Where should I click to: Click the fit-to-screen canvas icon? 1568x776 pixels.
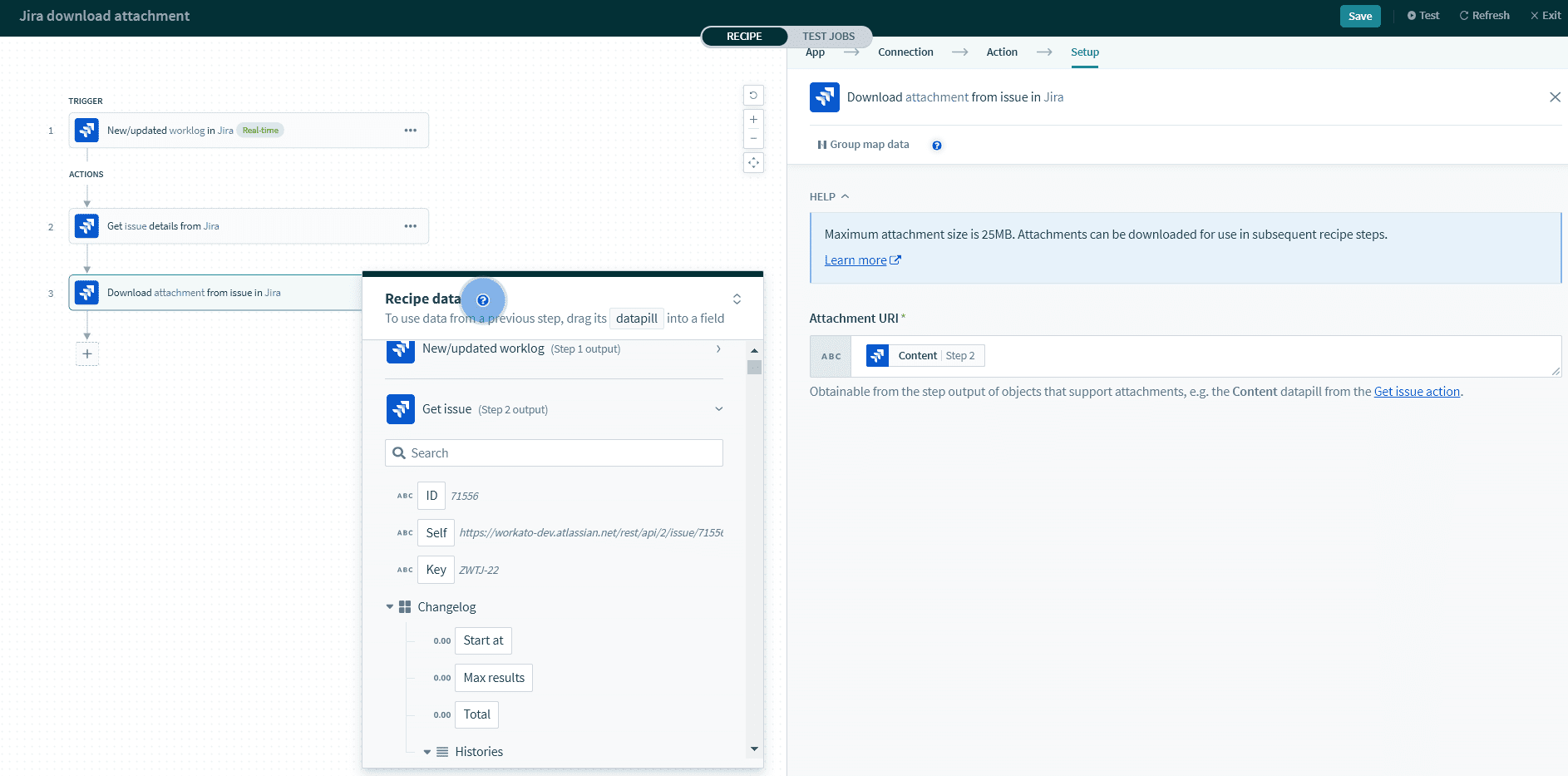753,163
